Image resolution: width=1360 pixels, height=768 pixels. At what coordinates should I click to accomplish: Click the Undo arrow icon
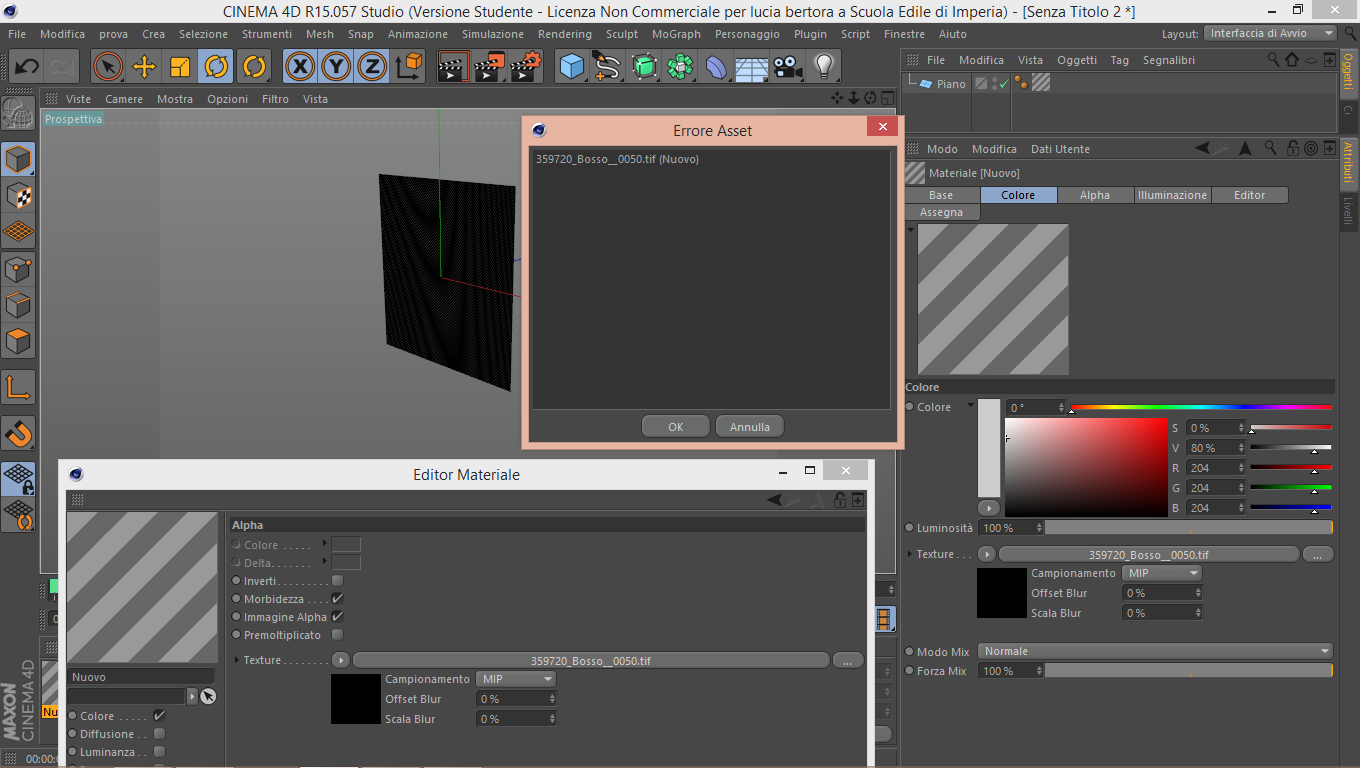27,67
